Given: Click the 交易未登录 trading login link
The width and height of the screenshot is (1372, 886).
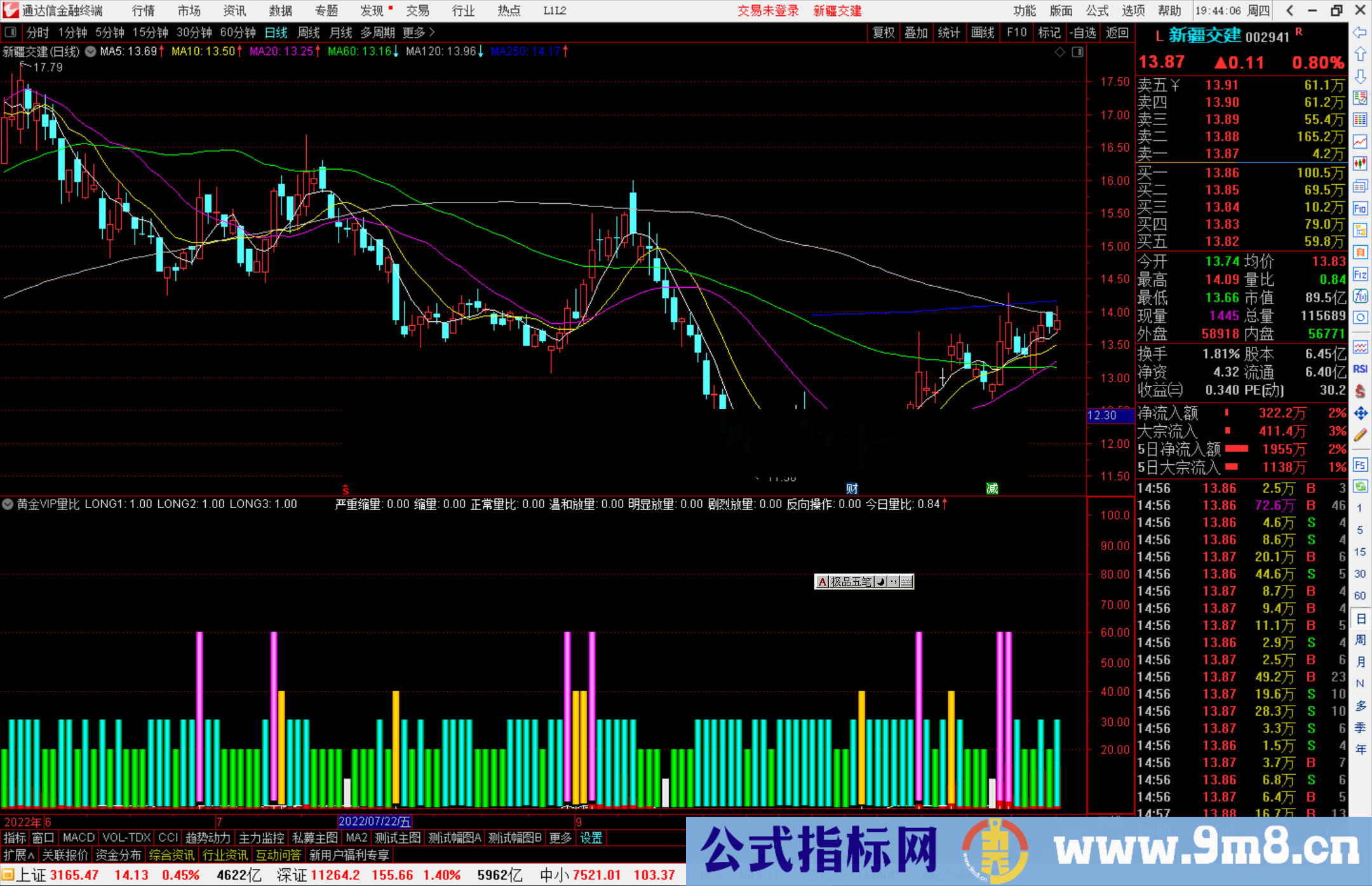Looking at the screenshot, I should click(x=768, y=11).
